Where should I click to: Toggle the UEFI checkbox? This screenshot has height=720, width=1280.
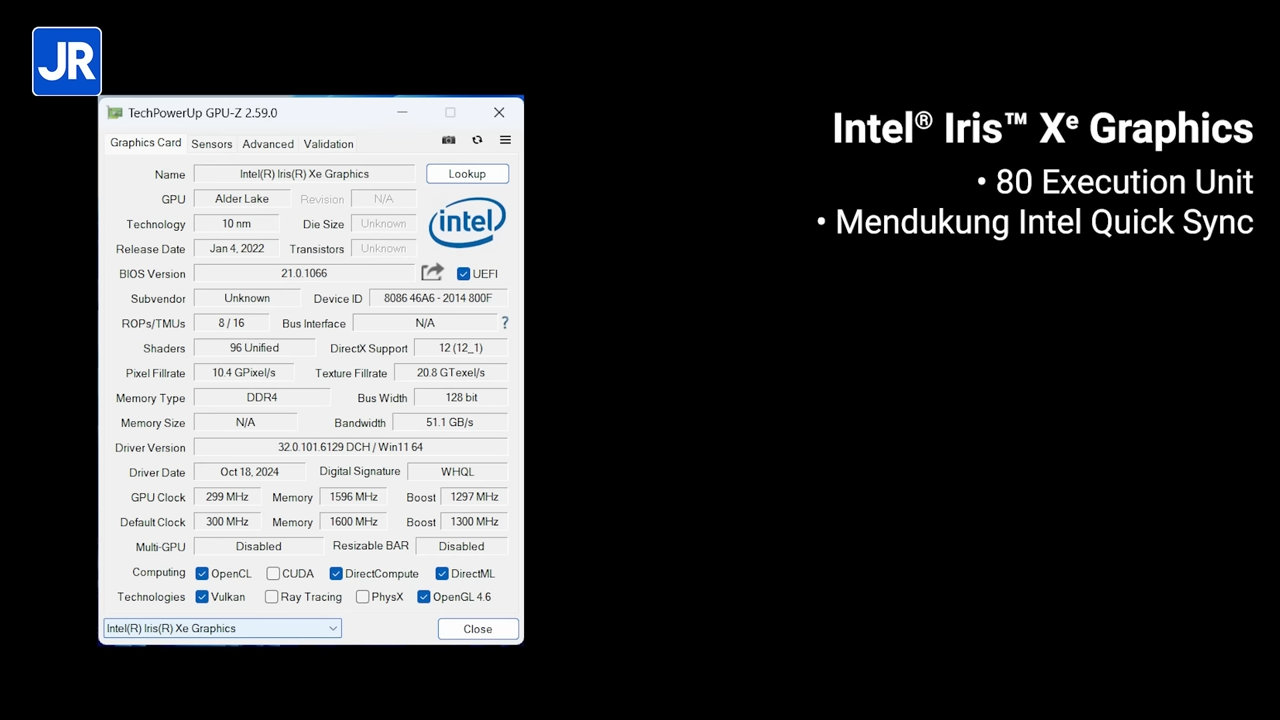(x=463, y=274)
